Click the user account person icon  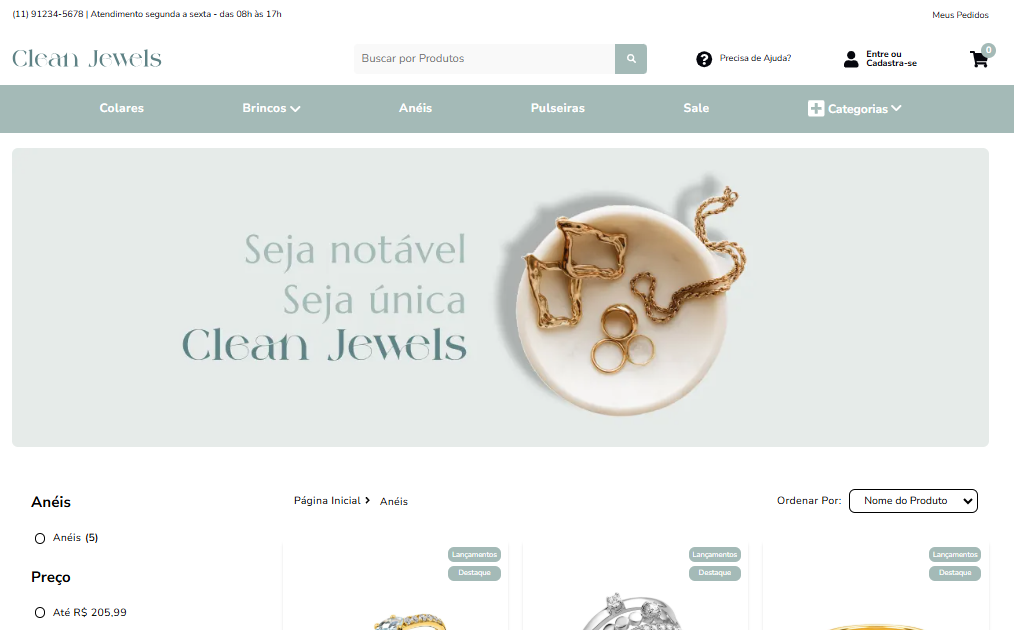(x=851, y=59)
